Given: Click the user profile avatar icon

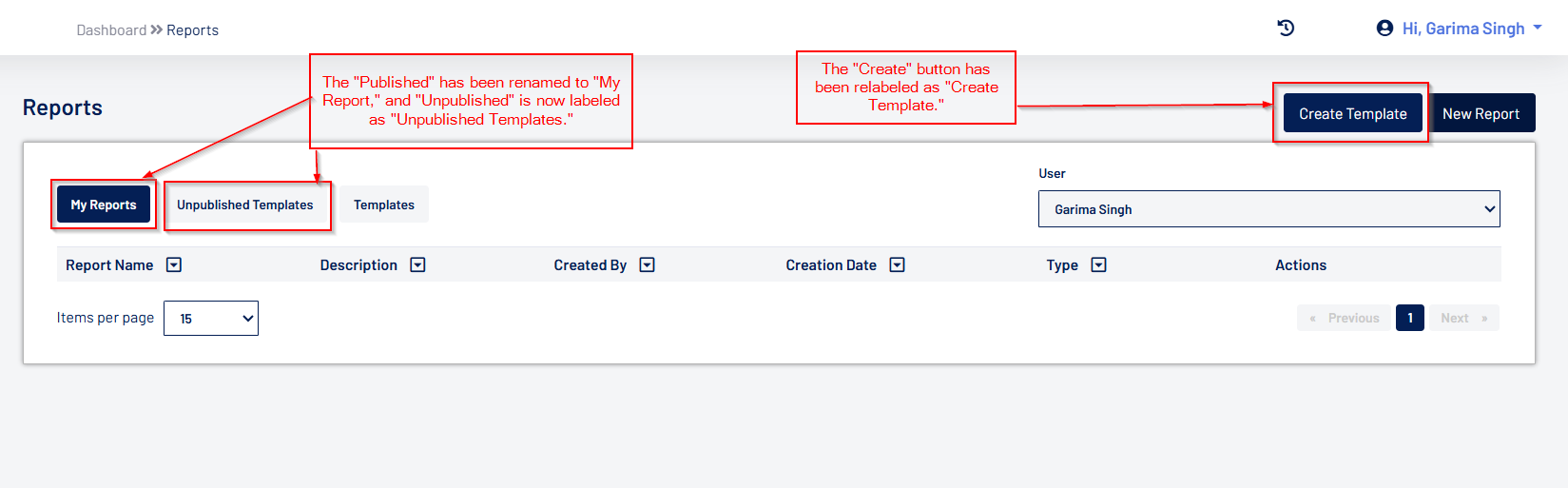Looking at the screenshot, I should coord(1384,29).
